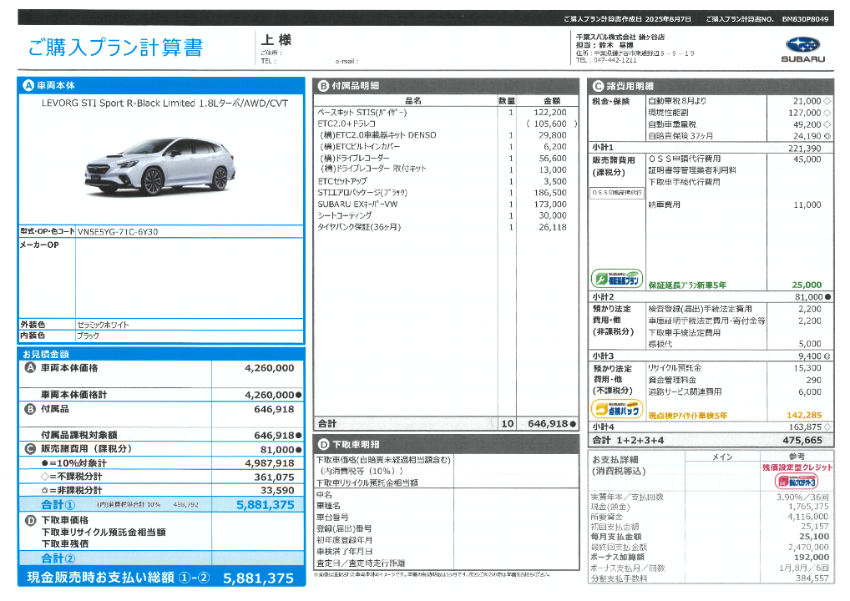
Task: Click the circled D in 下取車明細 header
Action: (324, 444)
